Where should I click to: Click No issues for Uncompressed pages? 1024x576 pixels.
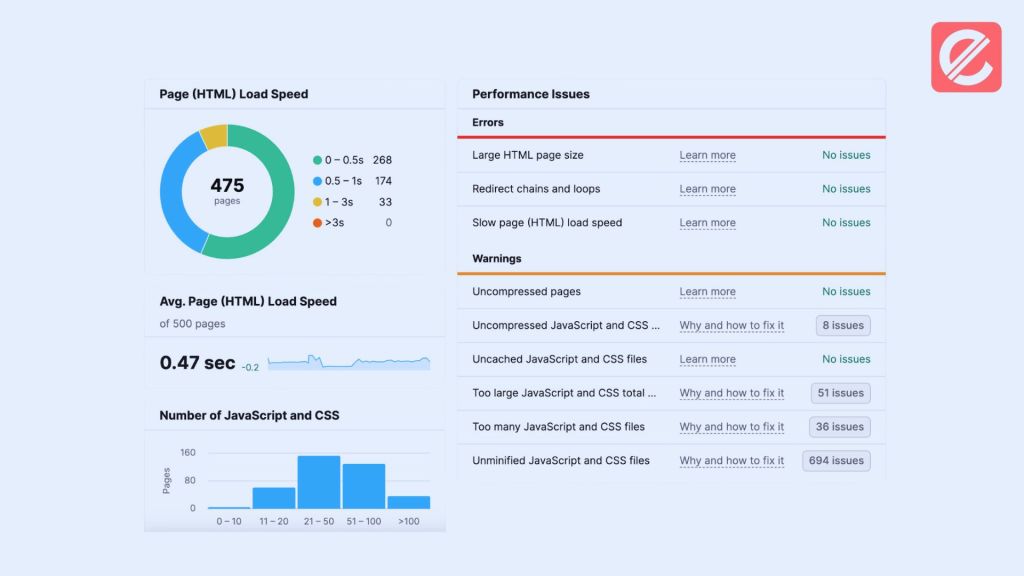pos(846,291)
